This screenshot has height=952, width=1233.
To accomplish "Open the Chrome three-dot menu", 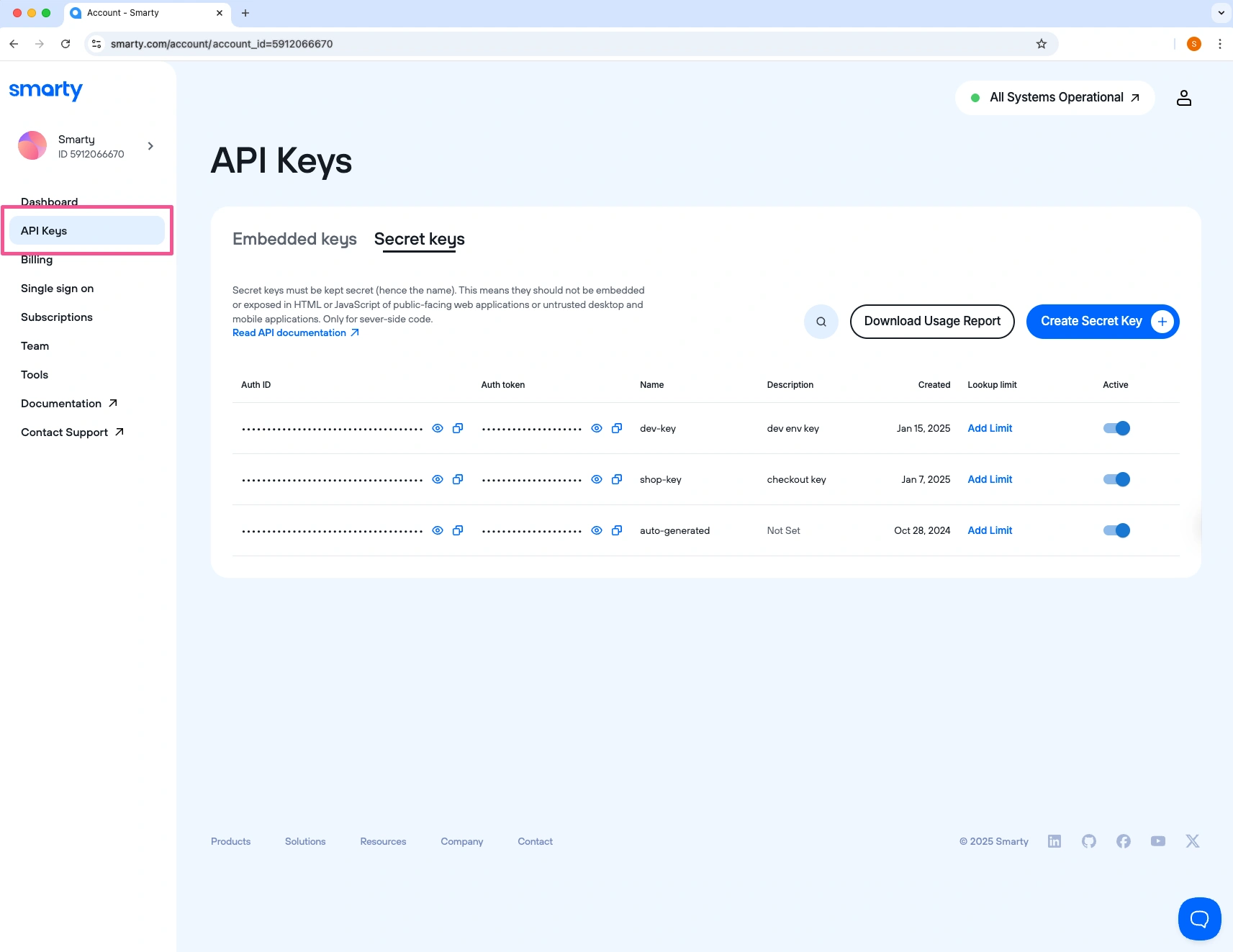I will (1219, 44).
